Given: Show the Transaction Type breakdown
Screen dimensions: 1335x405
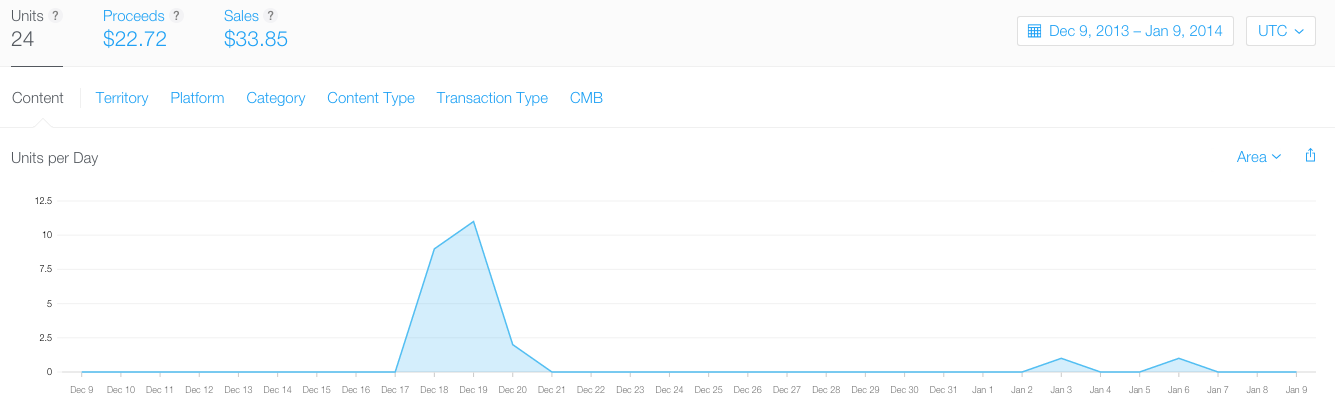Looking at the screenshot, I should click(492, 98).
